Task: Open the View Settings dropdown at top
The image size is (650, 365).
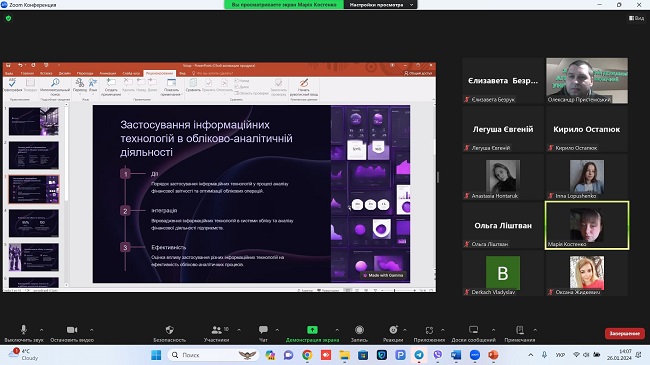Action: pos(381,5)
